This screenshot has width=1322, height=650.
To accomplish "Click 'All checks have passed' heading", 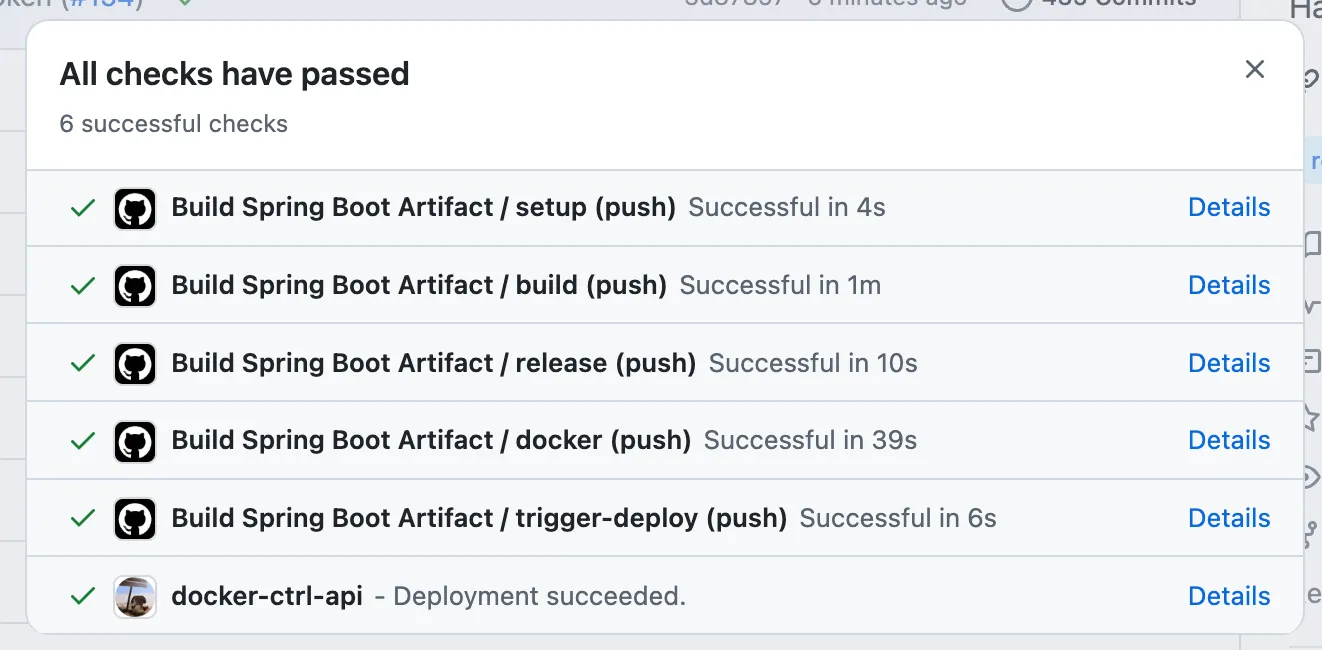I will click(235, 74).
